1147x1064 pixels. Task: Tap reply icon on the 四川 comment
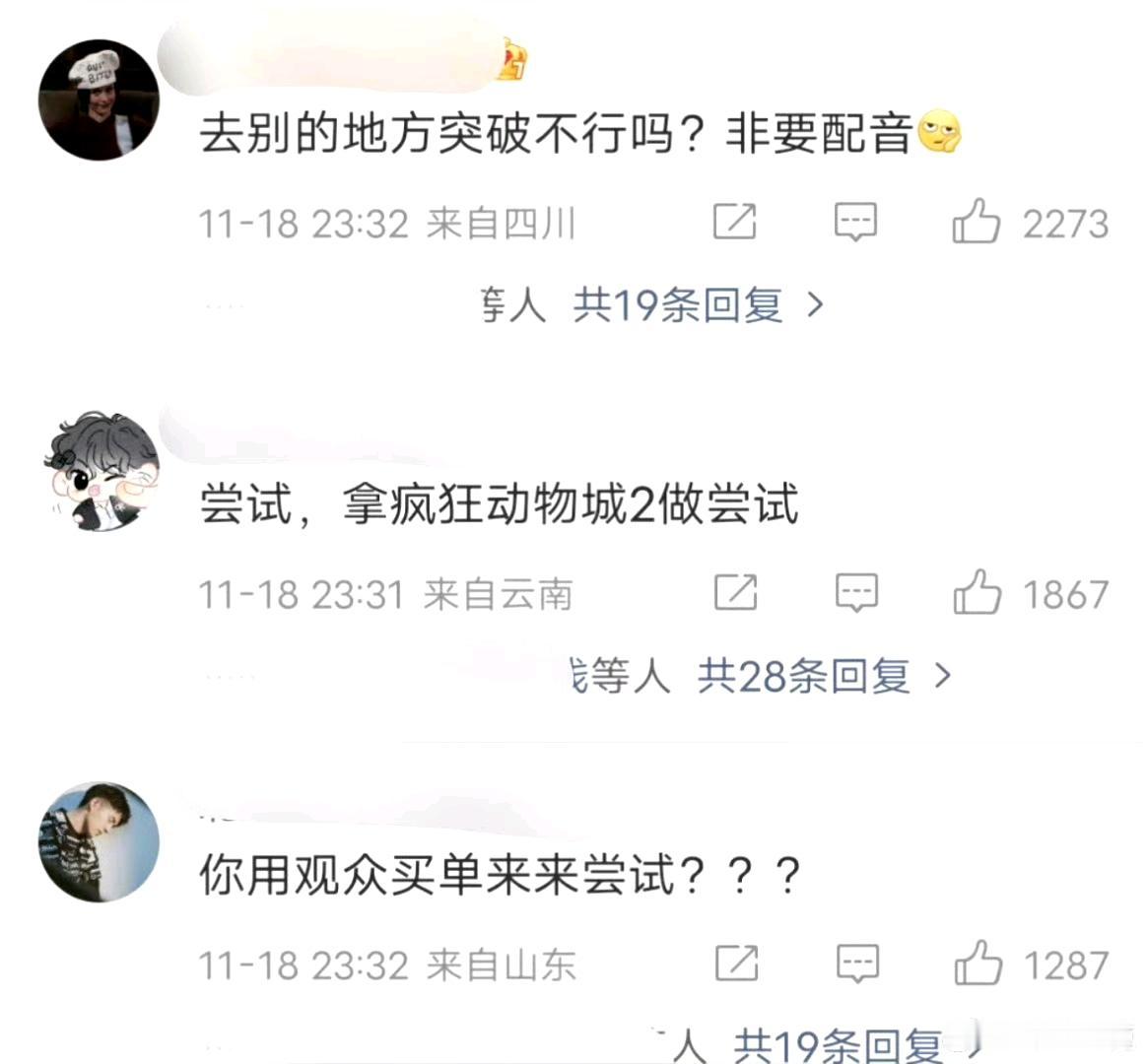click(x=855, y=222)
